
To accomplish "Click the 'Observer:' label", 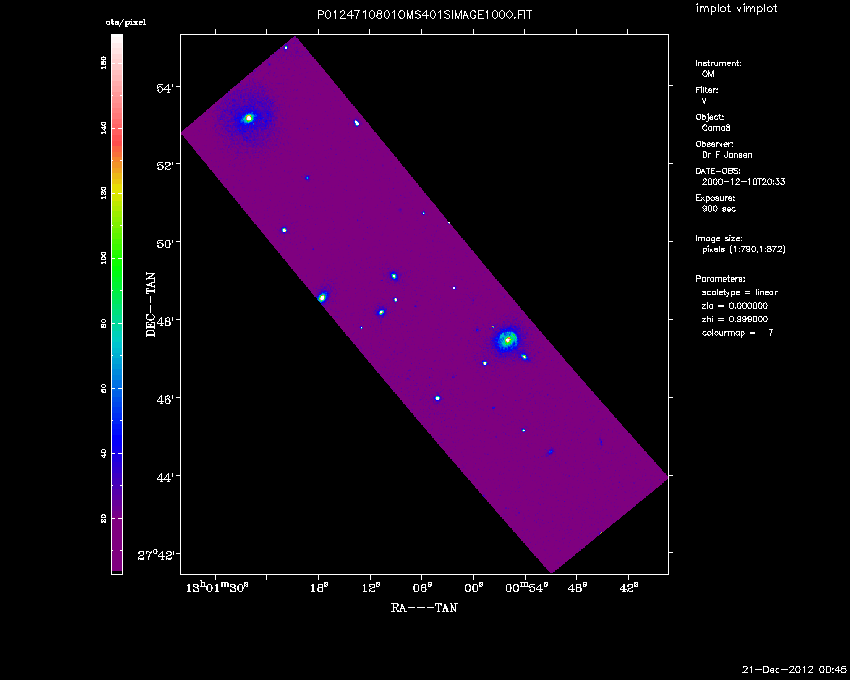I will coord(714,144).
